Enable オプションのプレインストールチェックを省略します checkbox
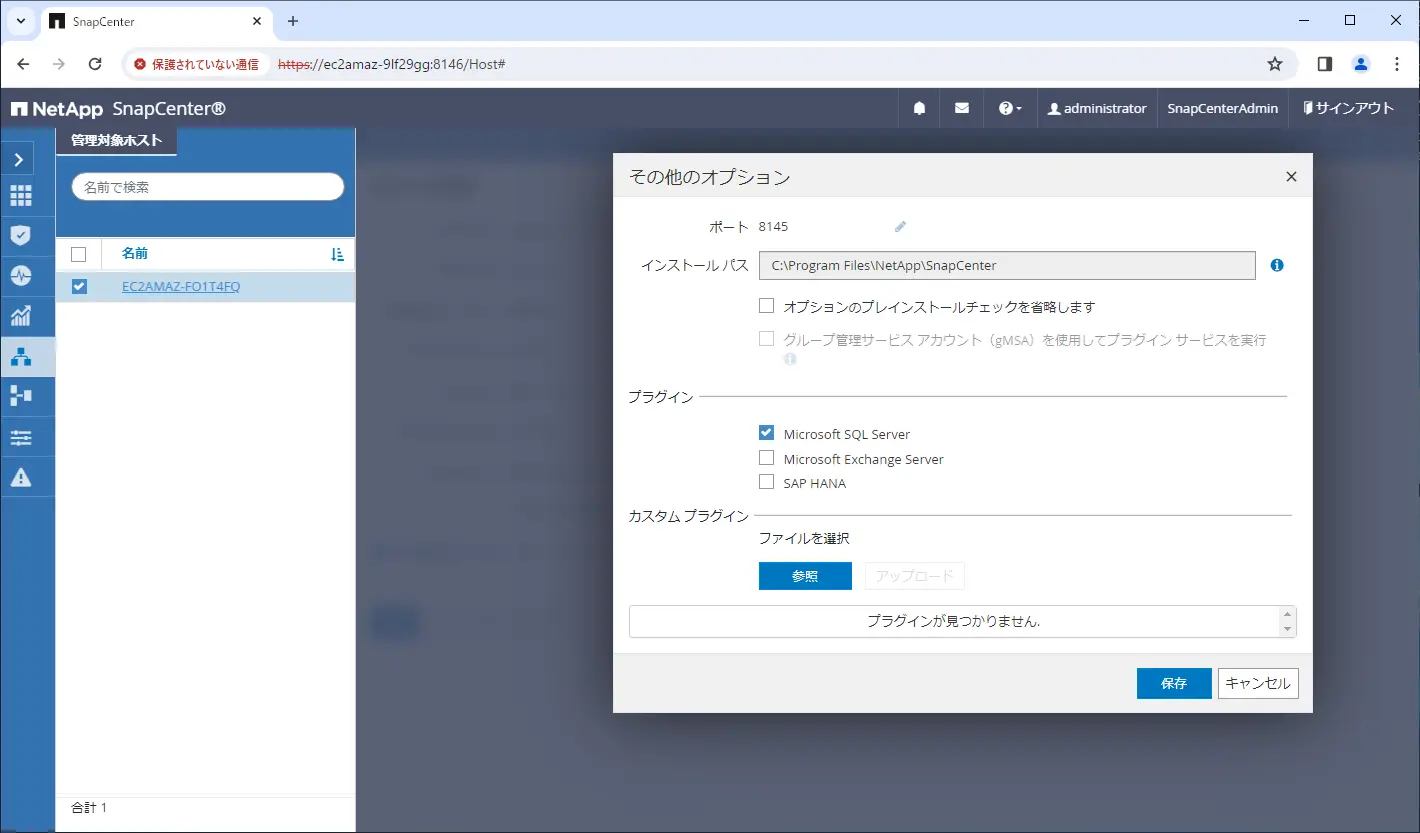1420x833 pixels. tap(767, 306)
